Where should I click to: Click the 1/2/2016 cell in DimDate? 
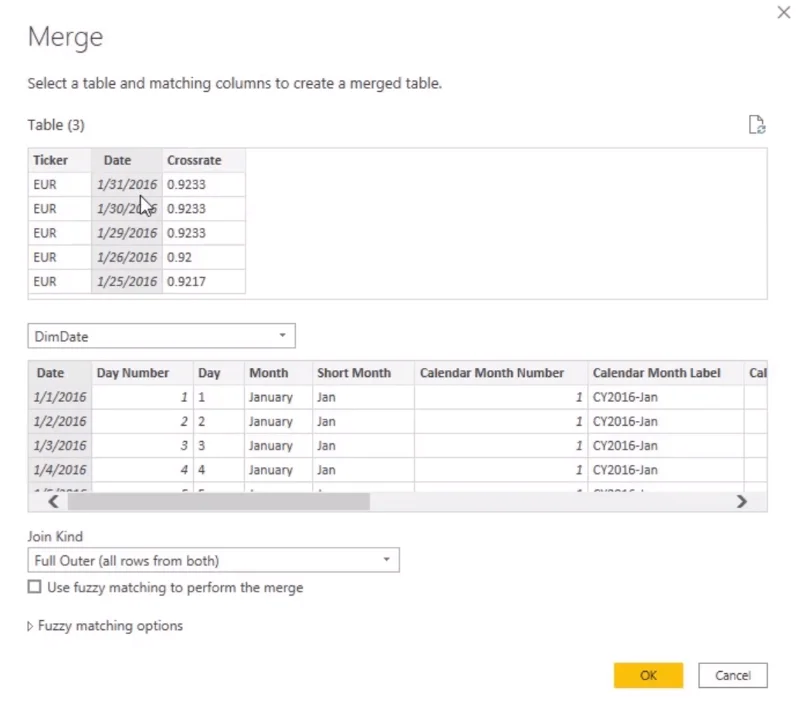coord(60,422)
